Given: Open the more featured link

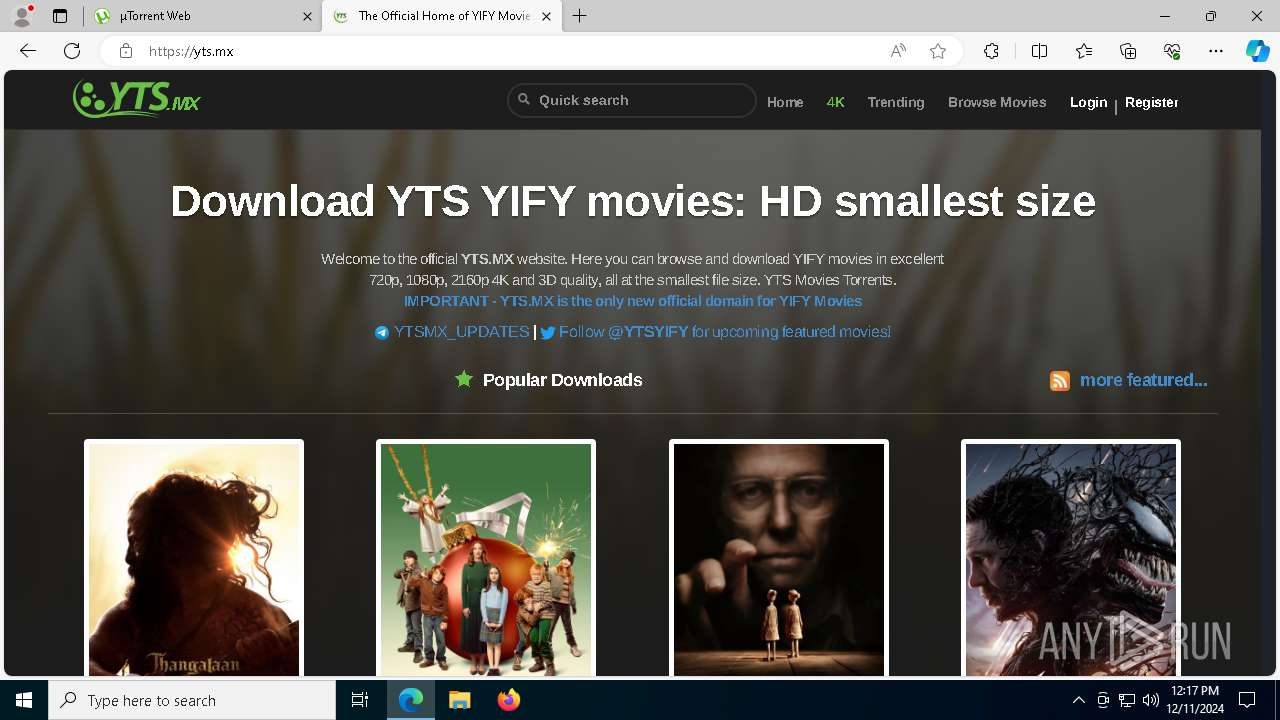Looking at the screenshot, I should [x=1144, y=380].
